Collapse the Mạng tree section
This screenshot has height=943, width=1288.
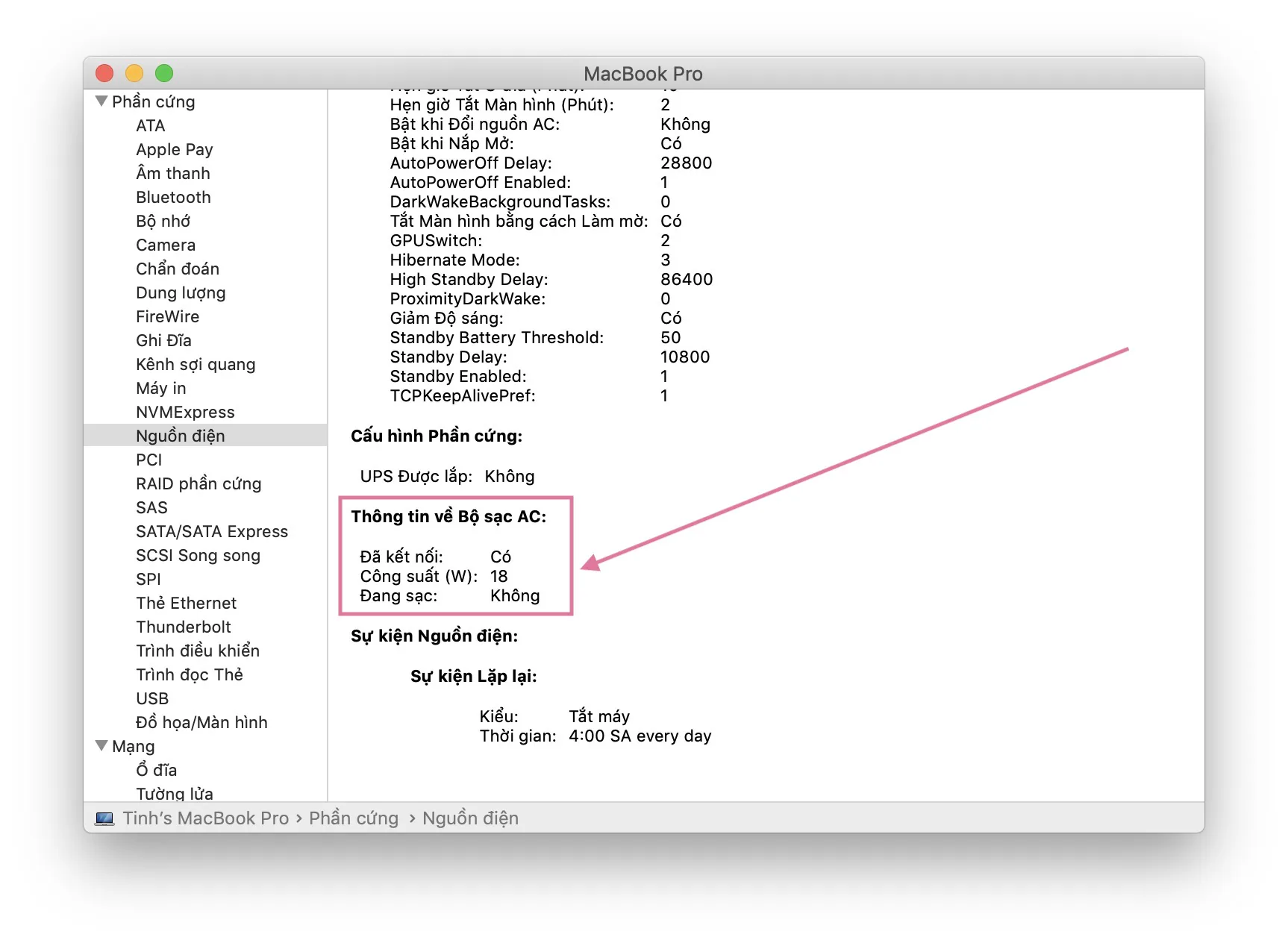coord(101,745)
